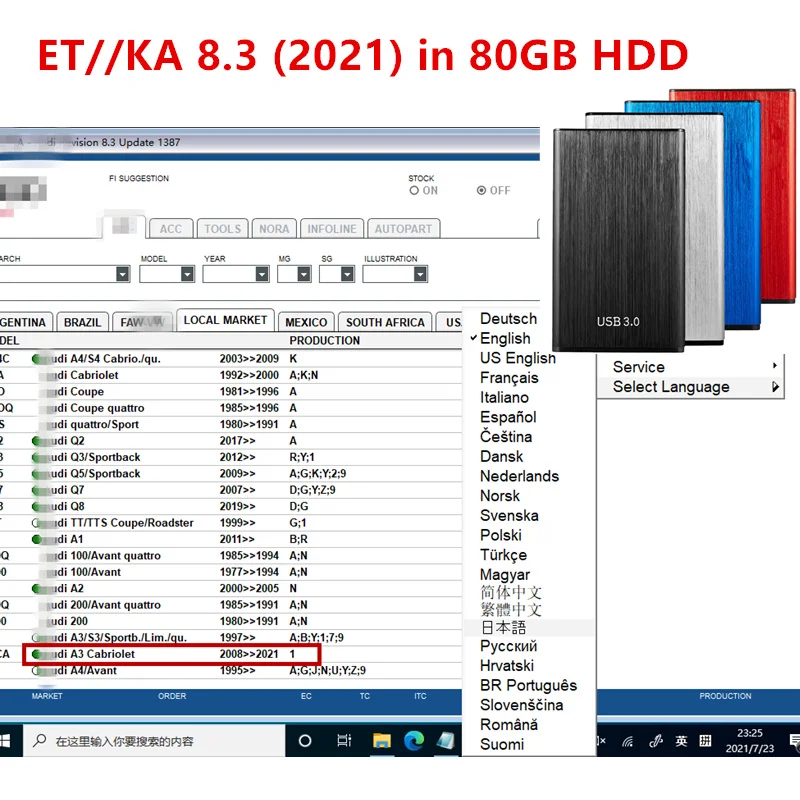Select the Q3/Sportback model row
The image size is (800, 800).
231,457
